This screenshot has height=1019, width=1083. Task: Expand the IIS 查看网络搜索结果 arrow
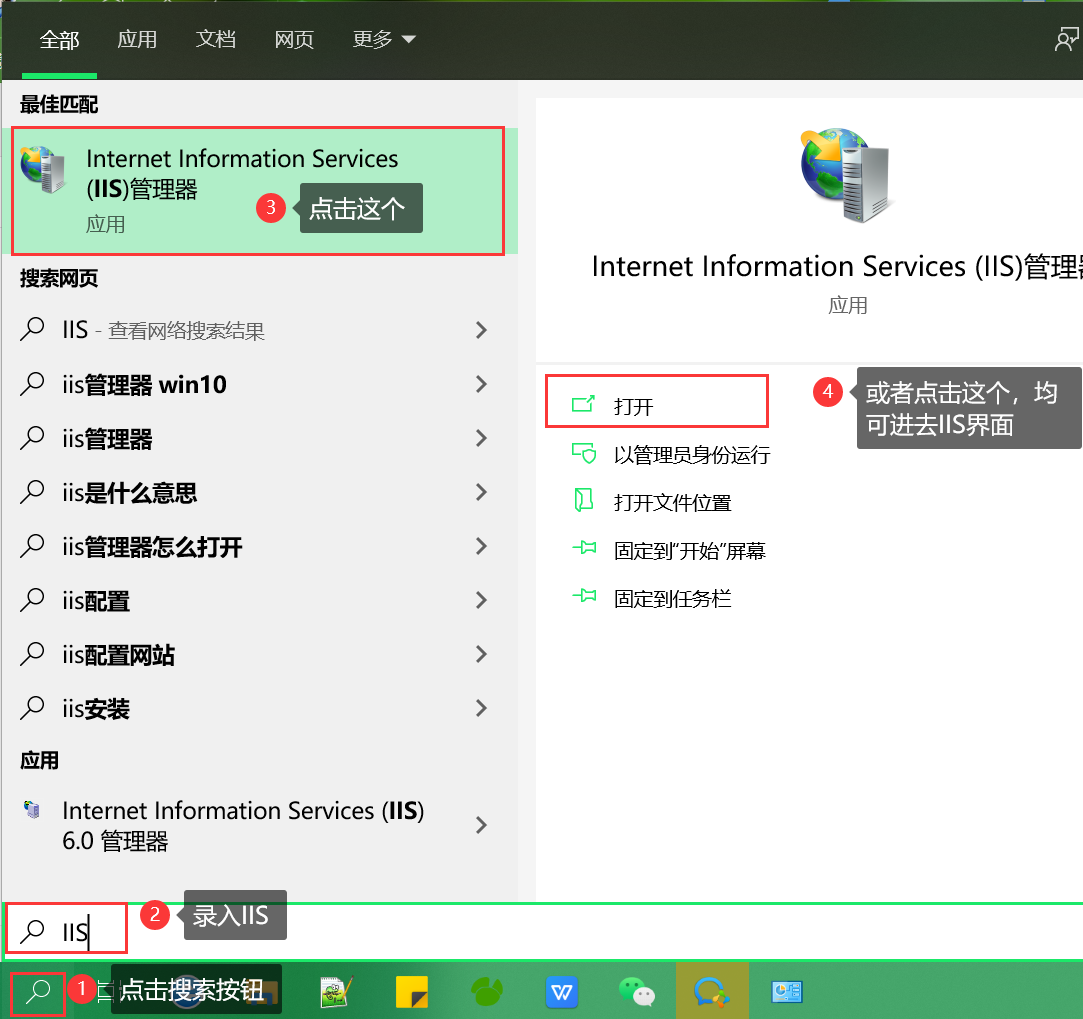click(481, 330)
